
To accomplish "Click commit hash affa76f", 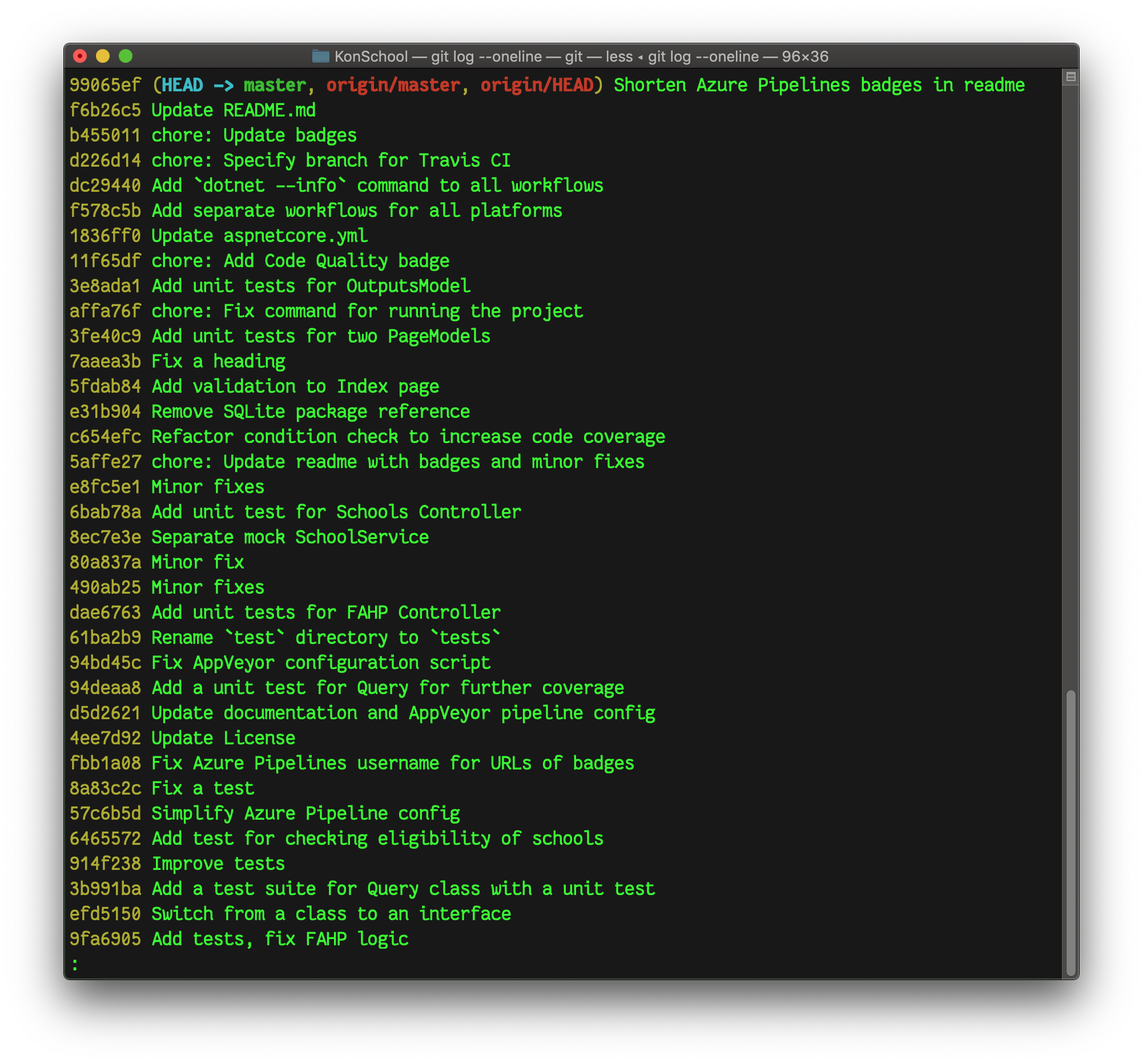I will pos(105,311).
